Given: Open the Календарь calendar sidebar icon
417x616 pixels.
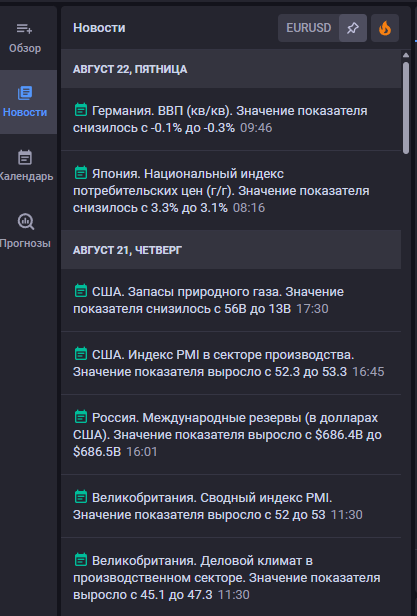Looking at the screenshot, I should point(25,166).
